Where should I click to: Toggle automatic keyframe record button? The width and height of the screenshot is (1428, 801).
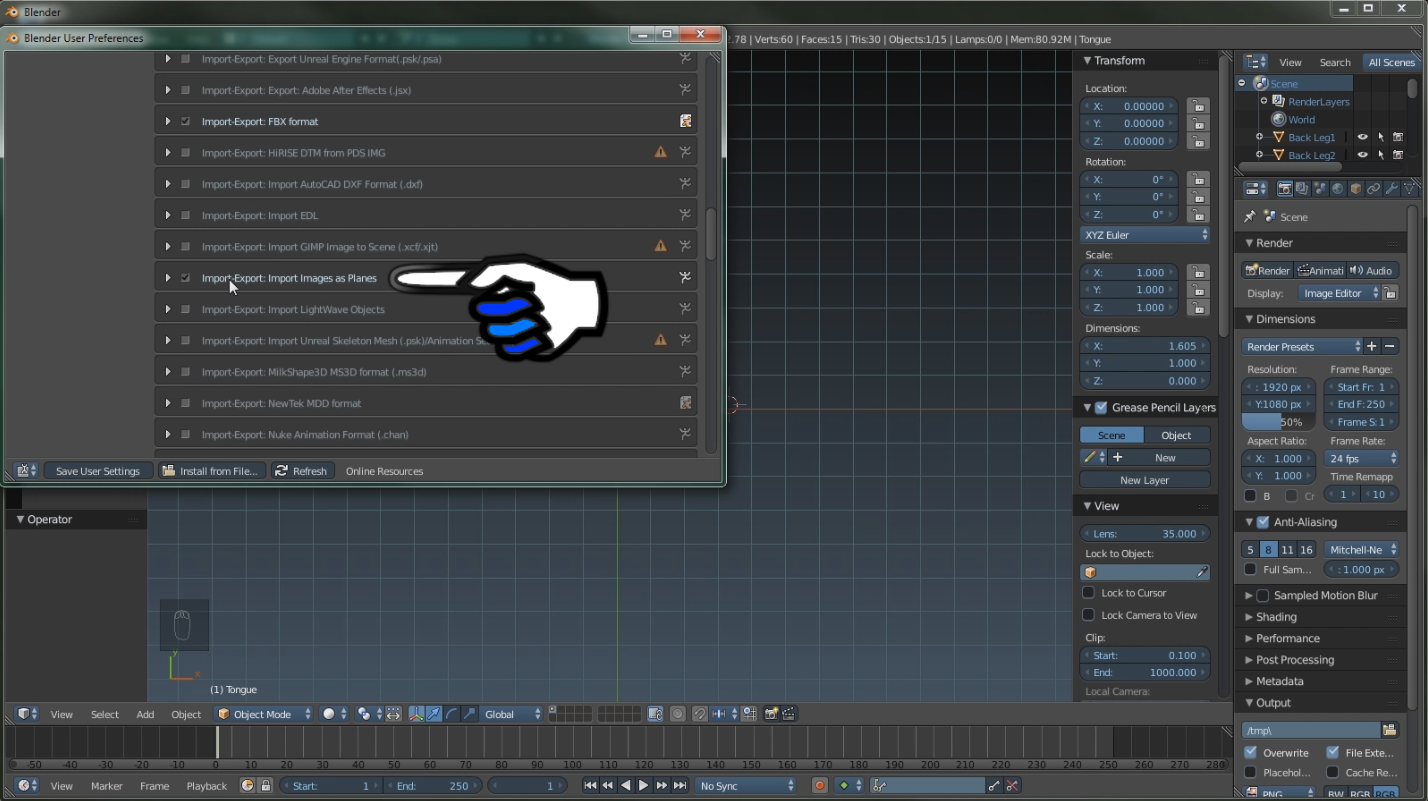(x=820, y=786)
